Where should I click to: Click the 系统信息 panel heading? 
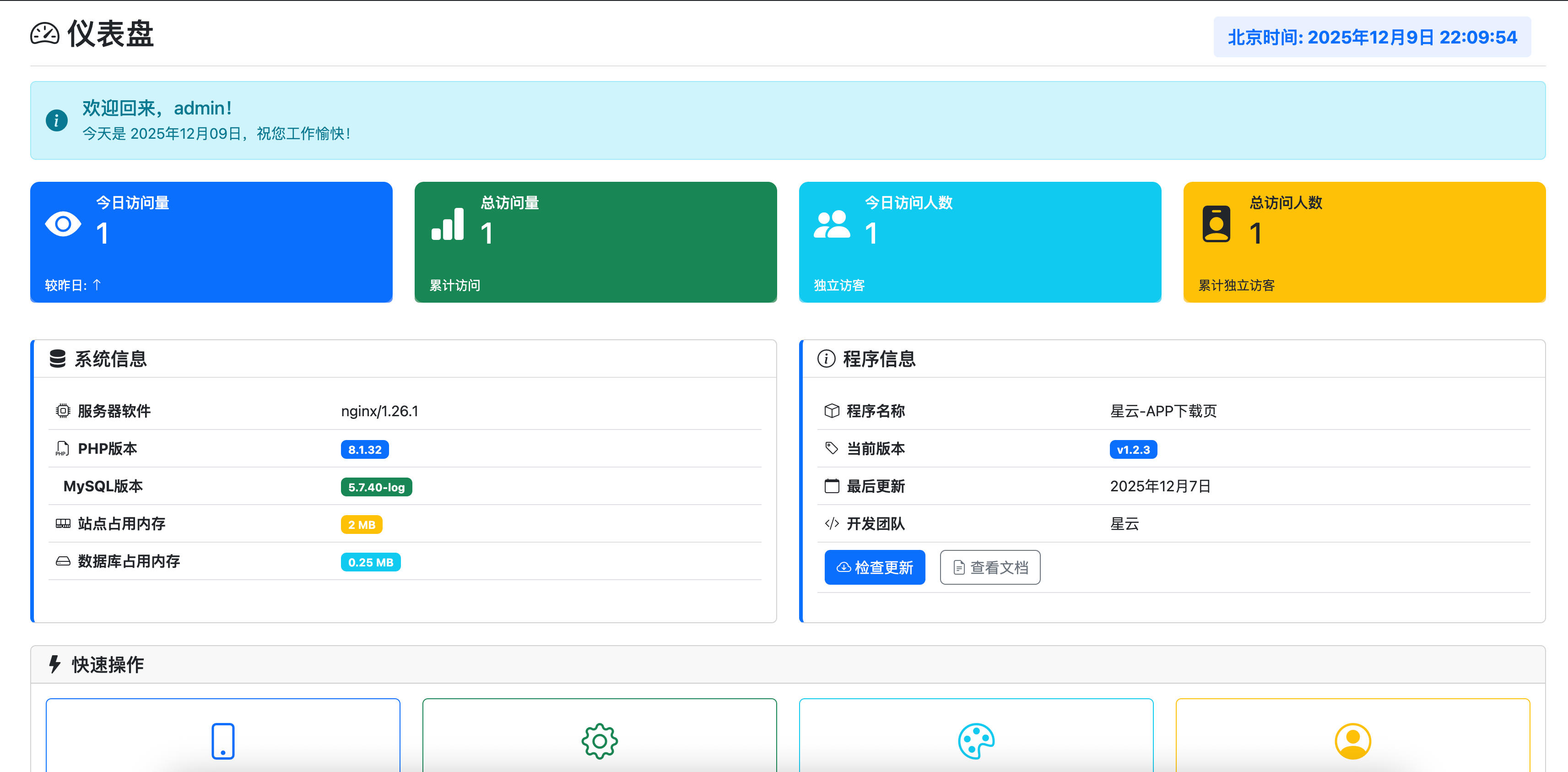[111, 359]
